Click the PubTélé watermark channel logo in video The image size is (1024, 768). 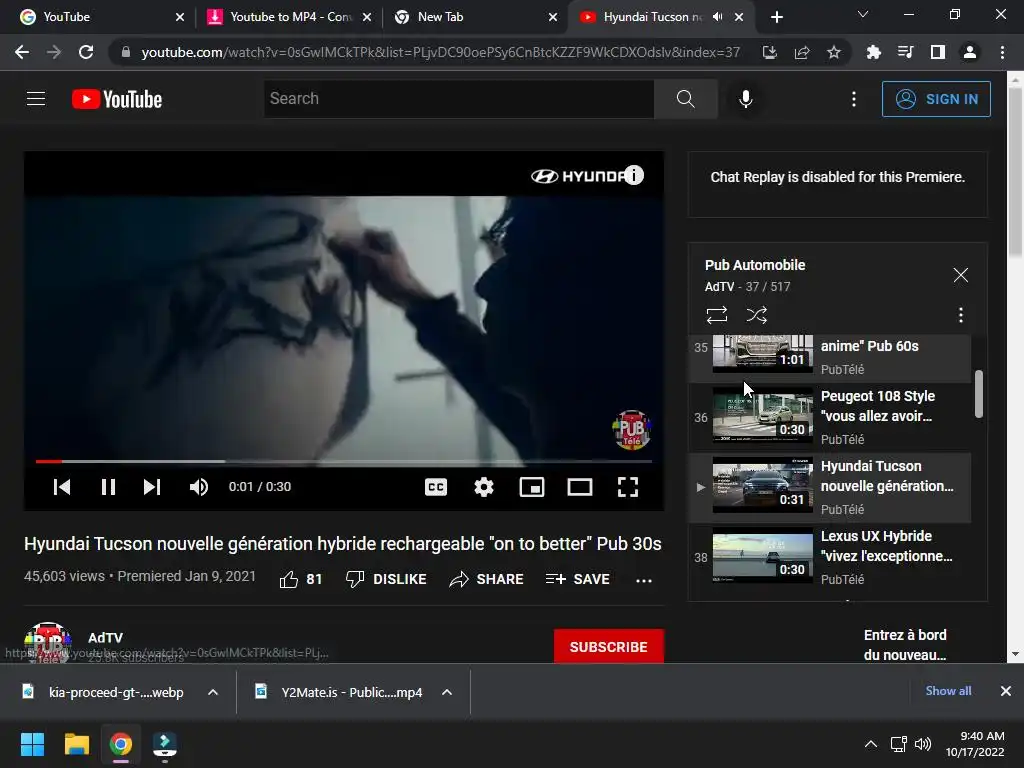click(632, 430)
